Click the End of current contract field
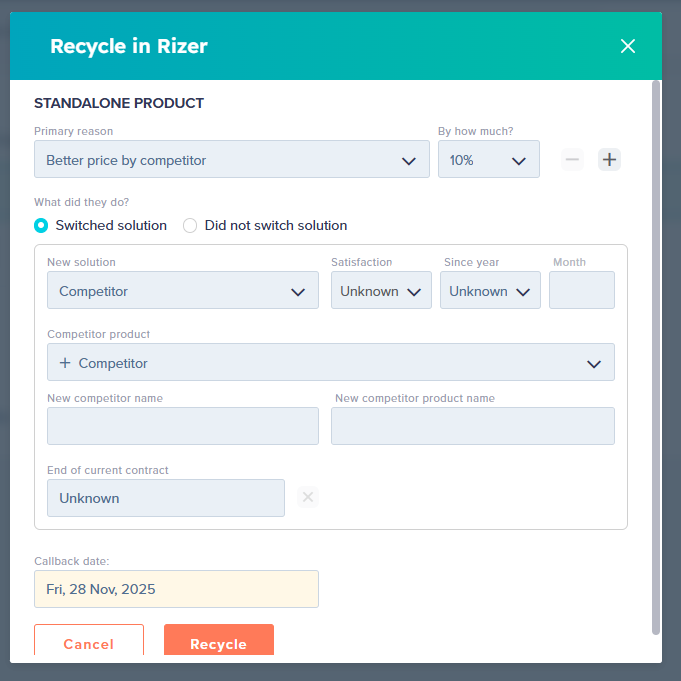This screenshot has width=681, height=681. pyautogui.click(x=165, y=498)
